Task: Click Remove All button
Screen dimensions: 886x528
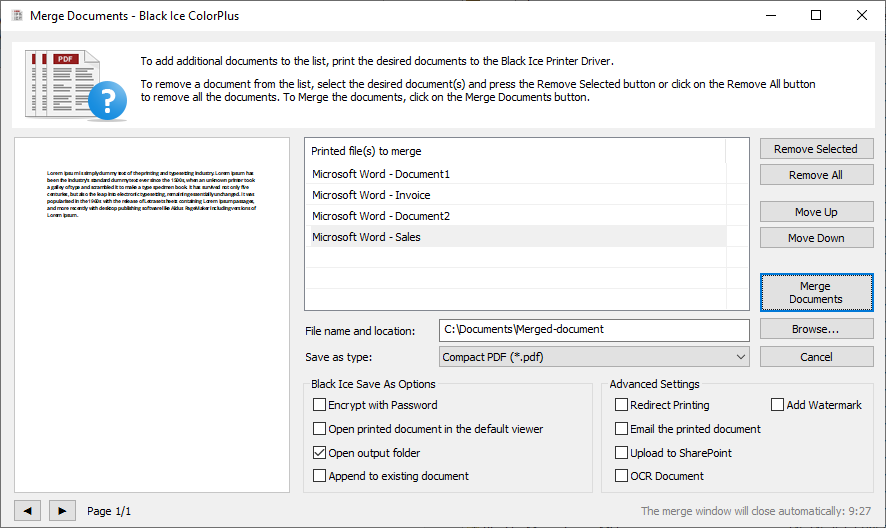Action: 816,175
